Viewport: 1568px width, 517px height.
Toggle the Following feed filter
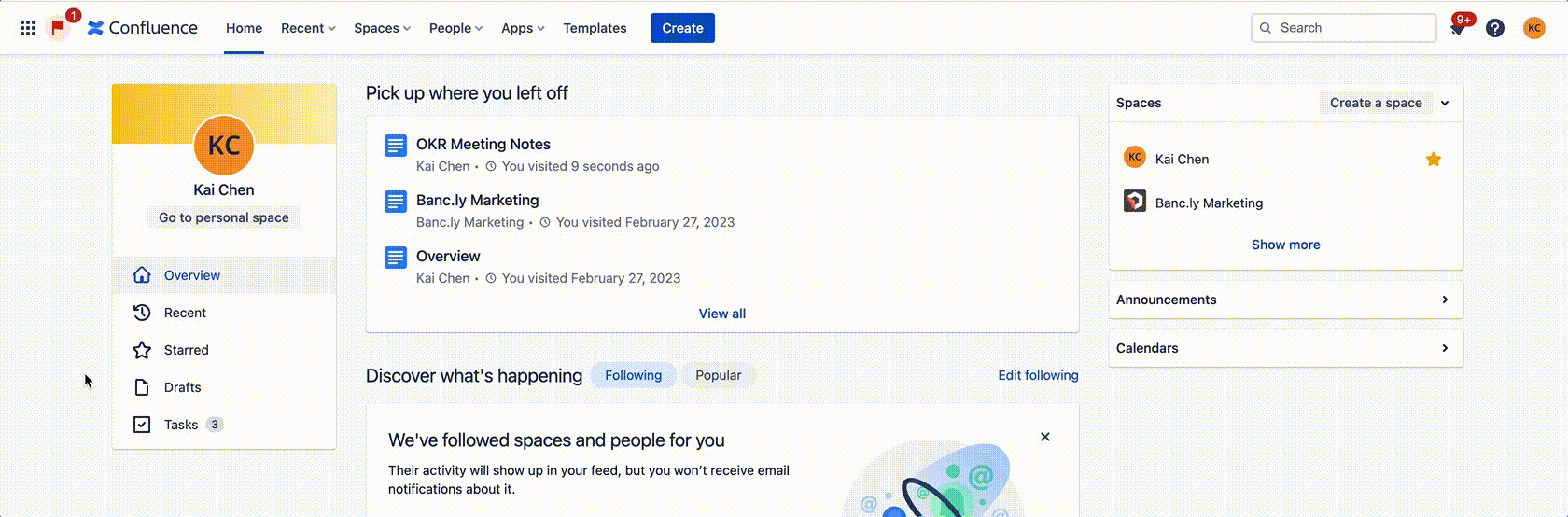coord(634,375)
